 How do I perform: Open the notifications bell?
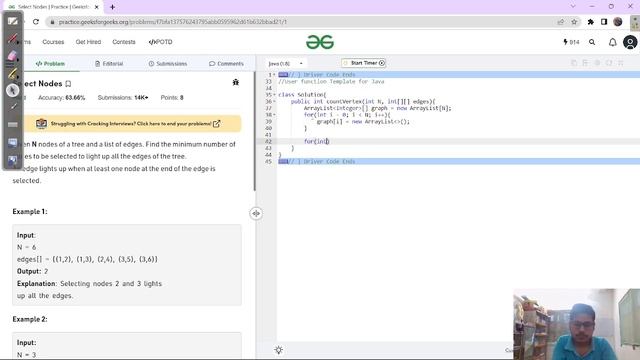click(612, 42)
